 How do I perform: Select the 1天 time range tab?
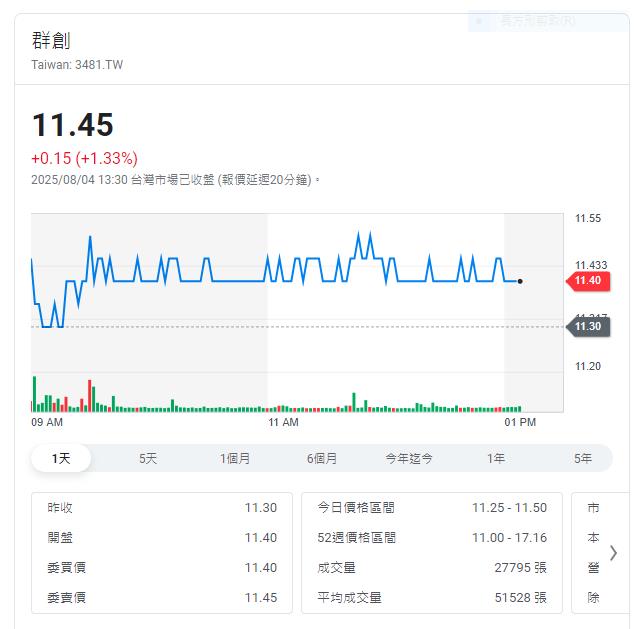click(x=61, y=458)
